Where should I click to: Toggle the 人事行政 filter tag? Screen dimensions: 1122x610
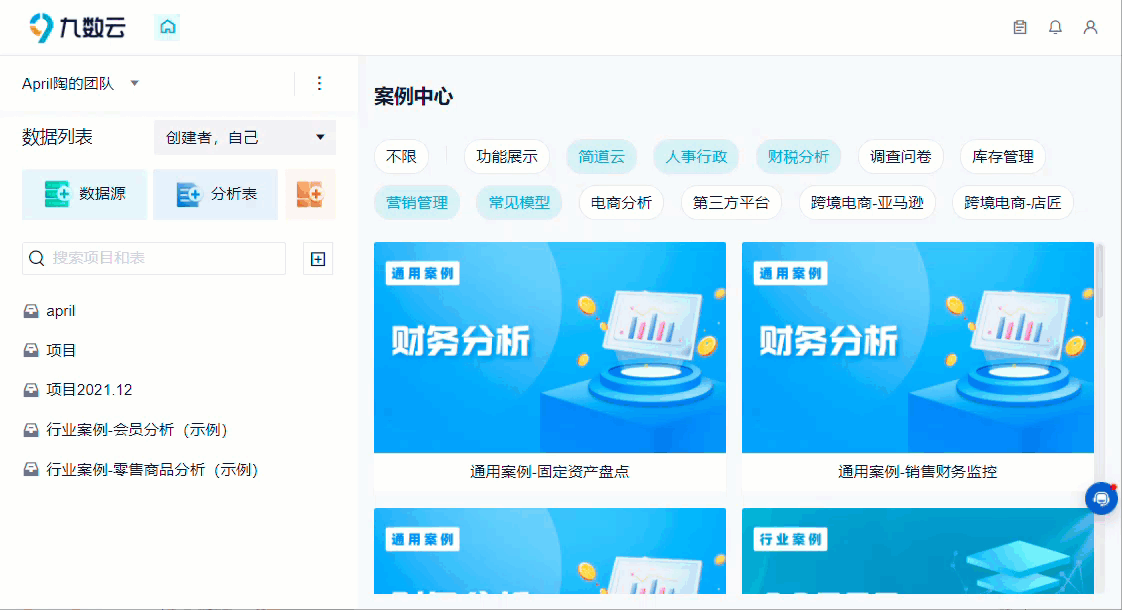point(696,156)
